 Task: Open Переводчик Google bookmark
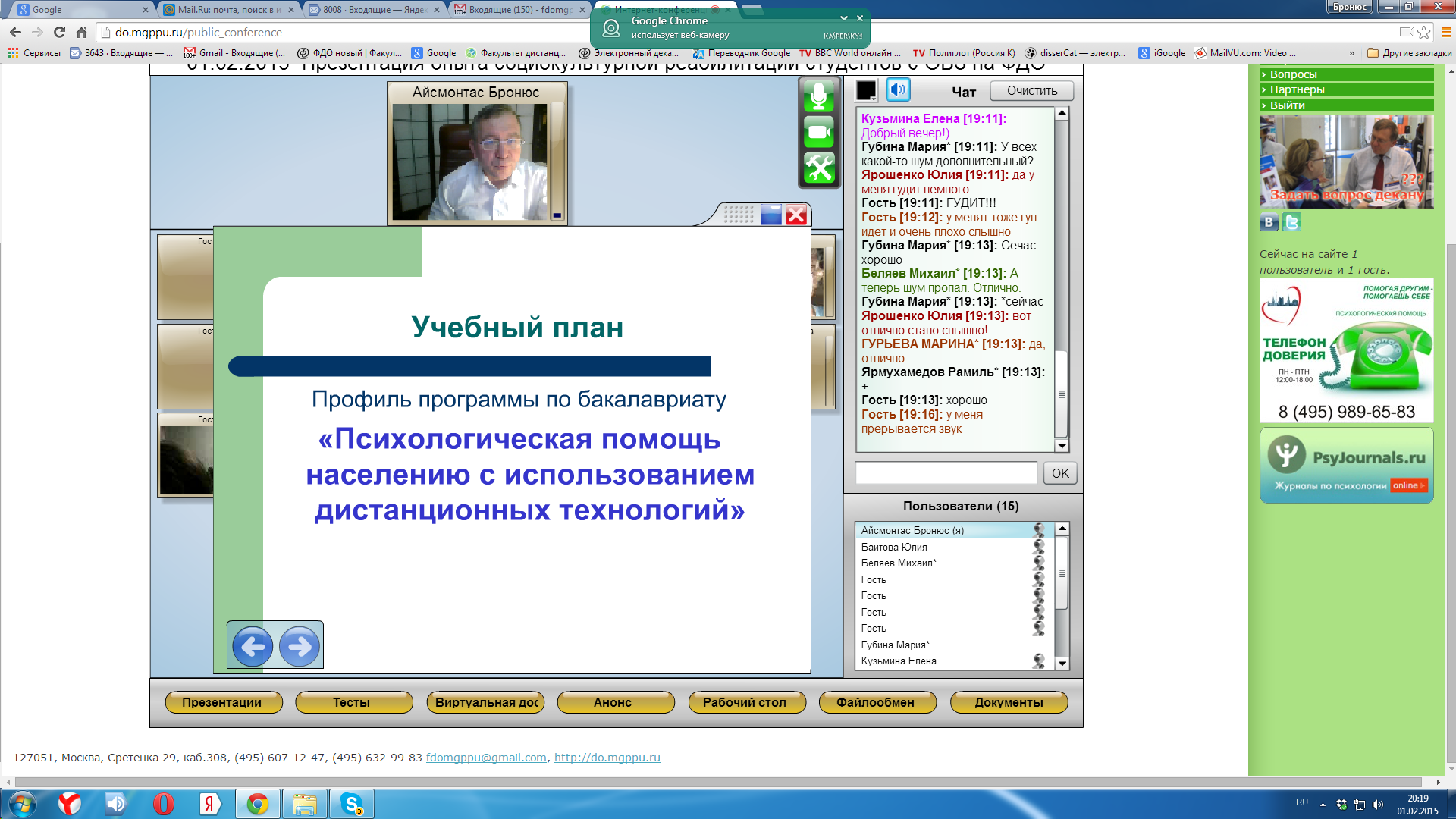coord(742,53)
